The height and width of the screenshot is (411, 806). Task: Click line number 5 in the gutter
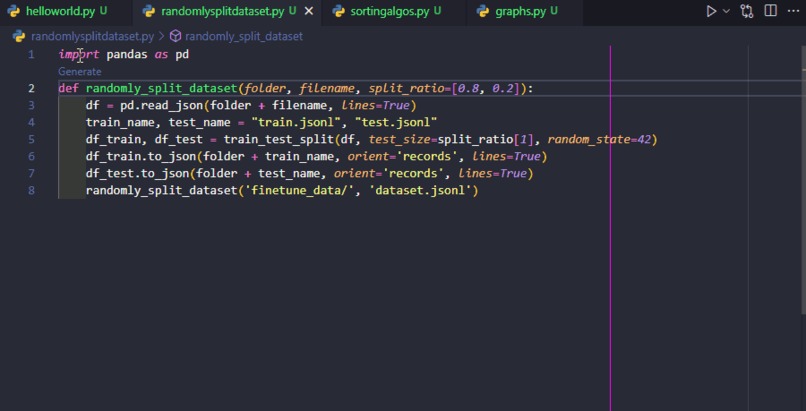click(x=31, y=139)
